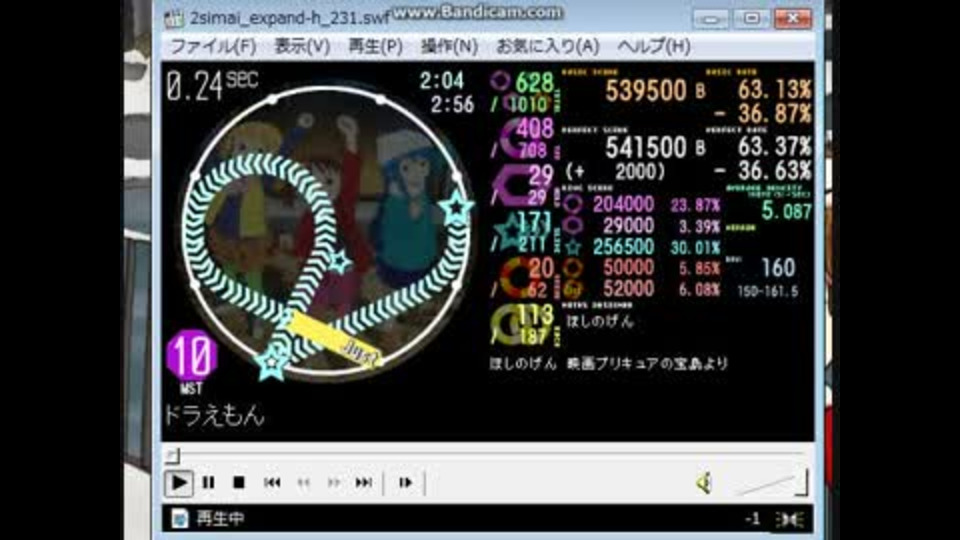Click the 541500 perfect score value
The image size is (960, 540).
[x=646, y=148]
